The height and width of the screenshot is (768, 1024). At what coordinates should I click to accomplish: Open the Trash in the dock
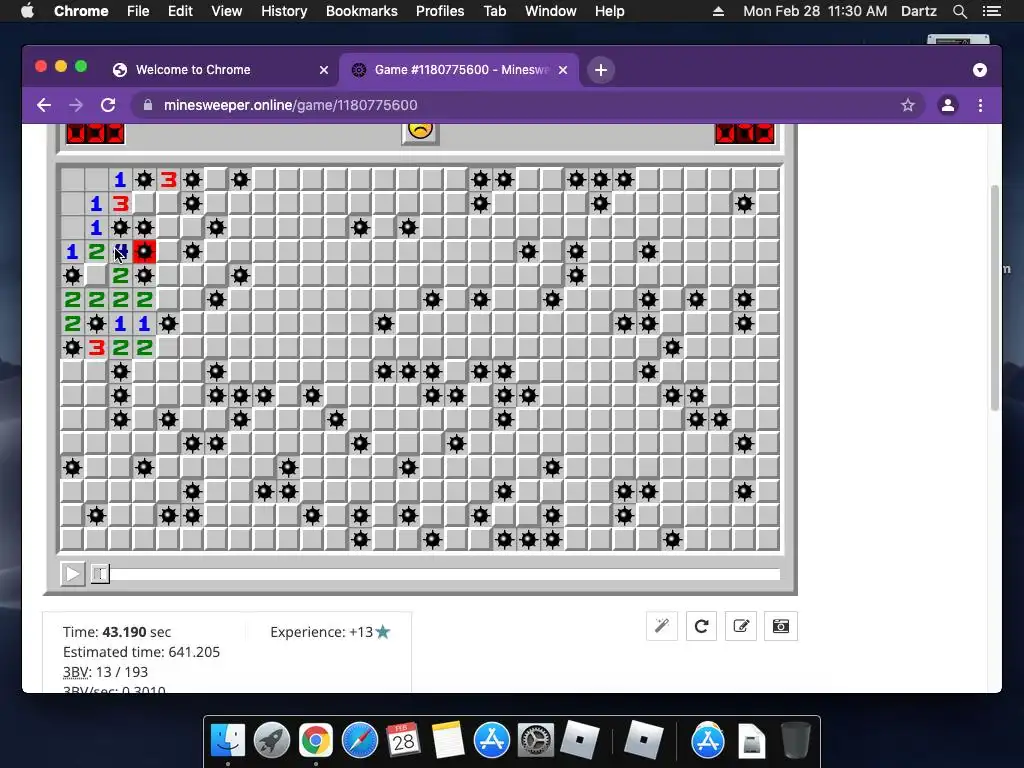click(796, 741)
